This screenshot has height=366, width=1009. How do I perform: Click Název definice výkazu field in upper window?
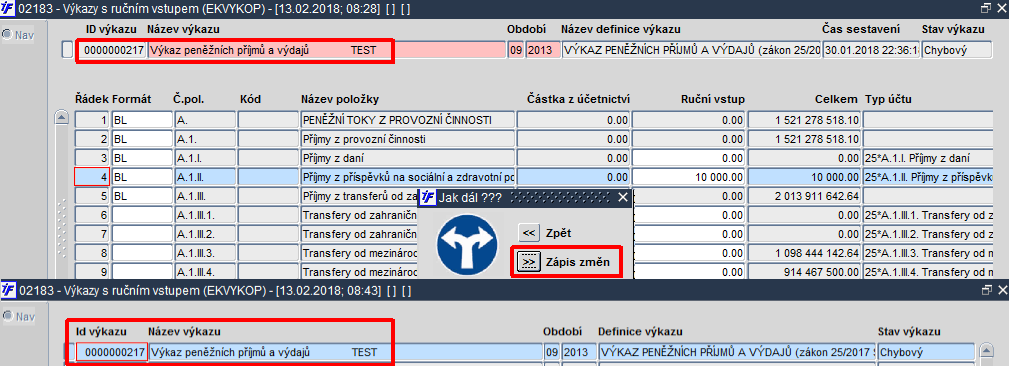coord(692,50)
